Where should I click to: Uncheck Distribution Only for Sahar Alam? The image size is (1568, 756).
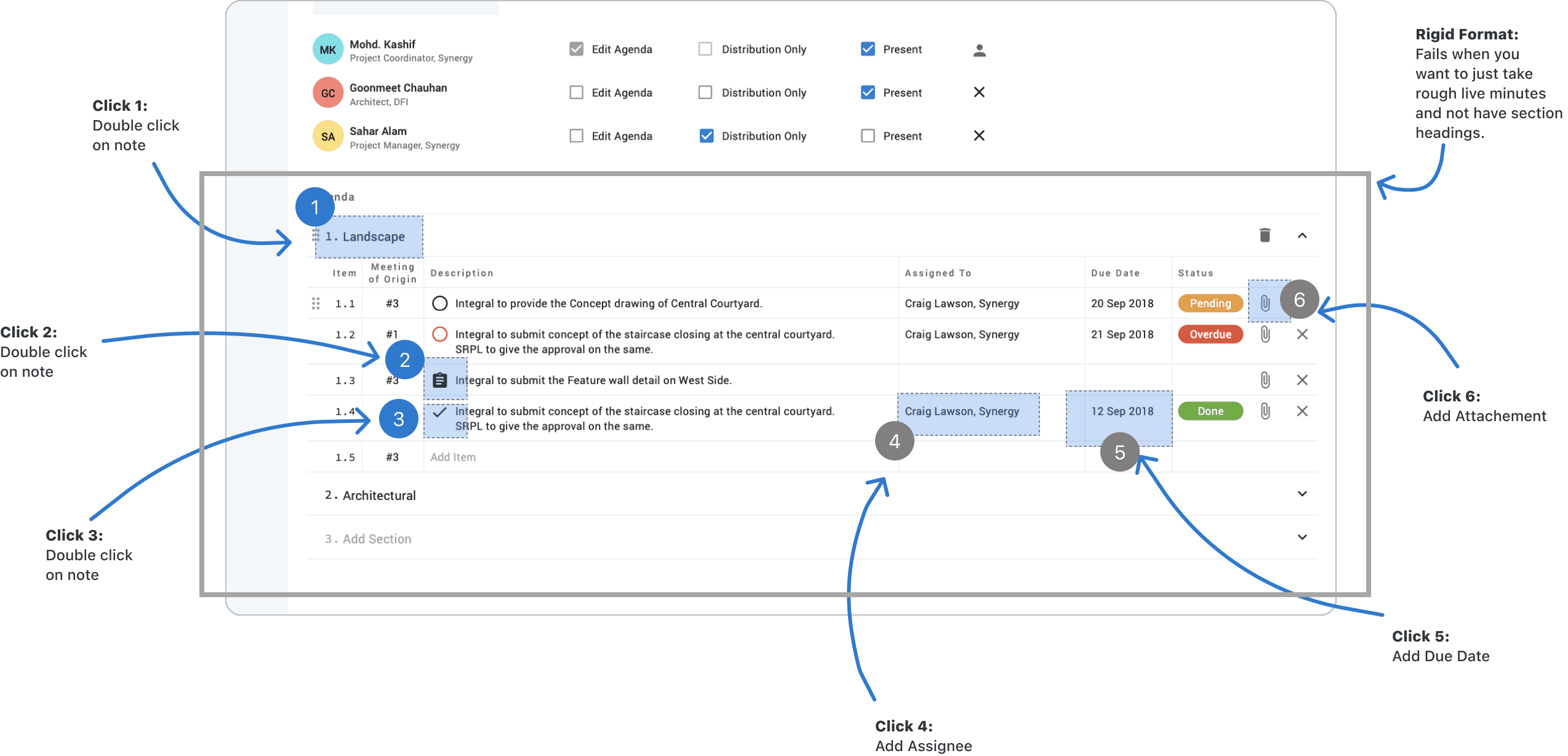coord(706,135)
